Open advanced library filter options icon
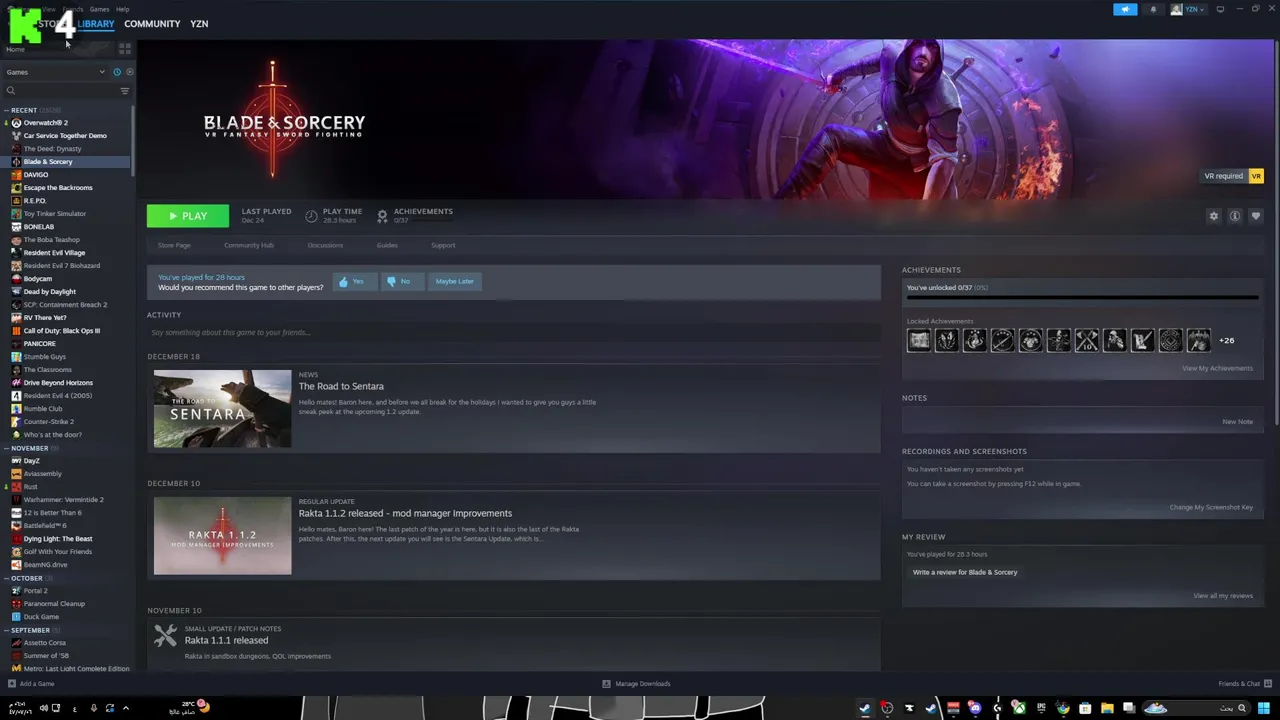 [125, 91]
